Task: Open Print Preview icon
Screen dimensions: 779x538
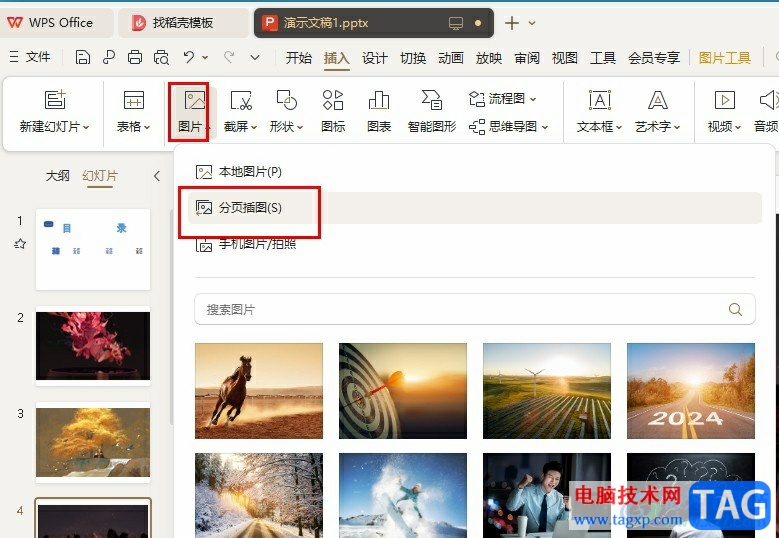Action: pyautogui.click(x=161, y=57)
